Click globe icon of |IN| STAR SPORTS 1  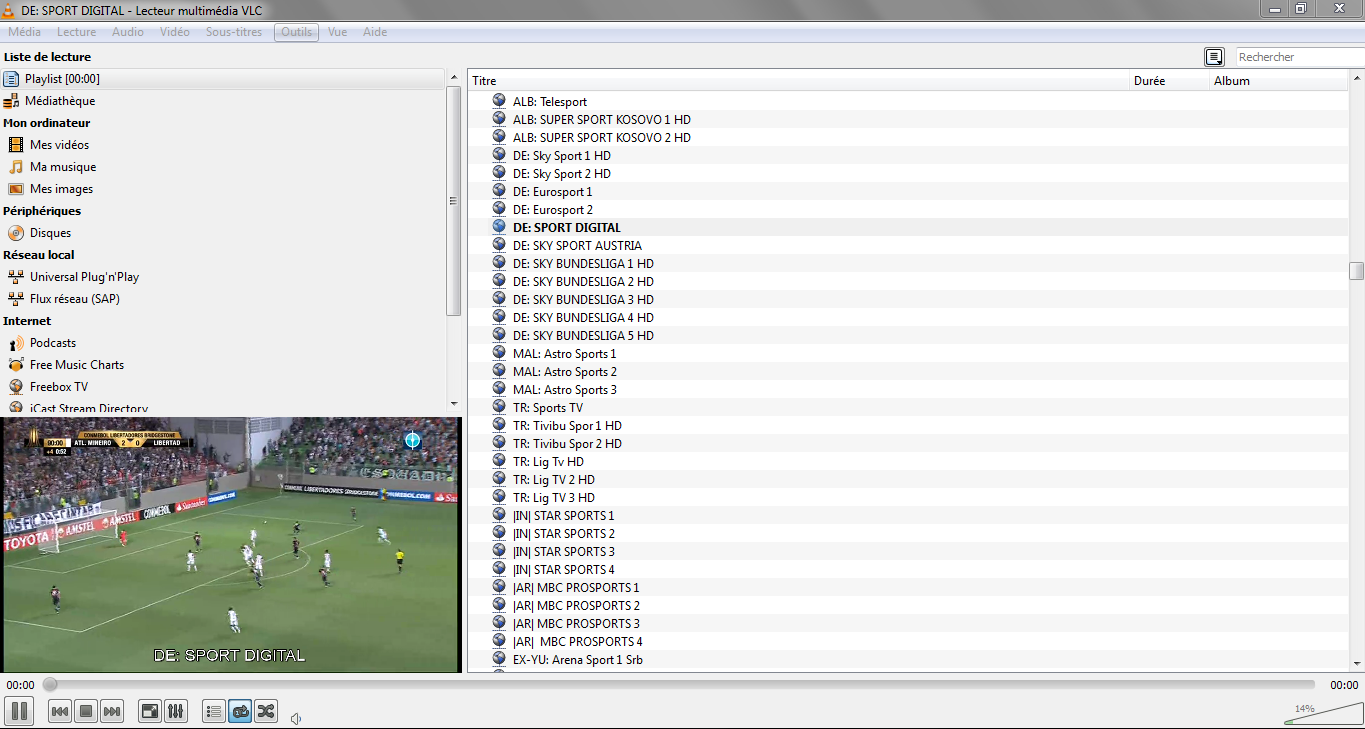pos(499,515)
